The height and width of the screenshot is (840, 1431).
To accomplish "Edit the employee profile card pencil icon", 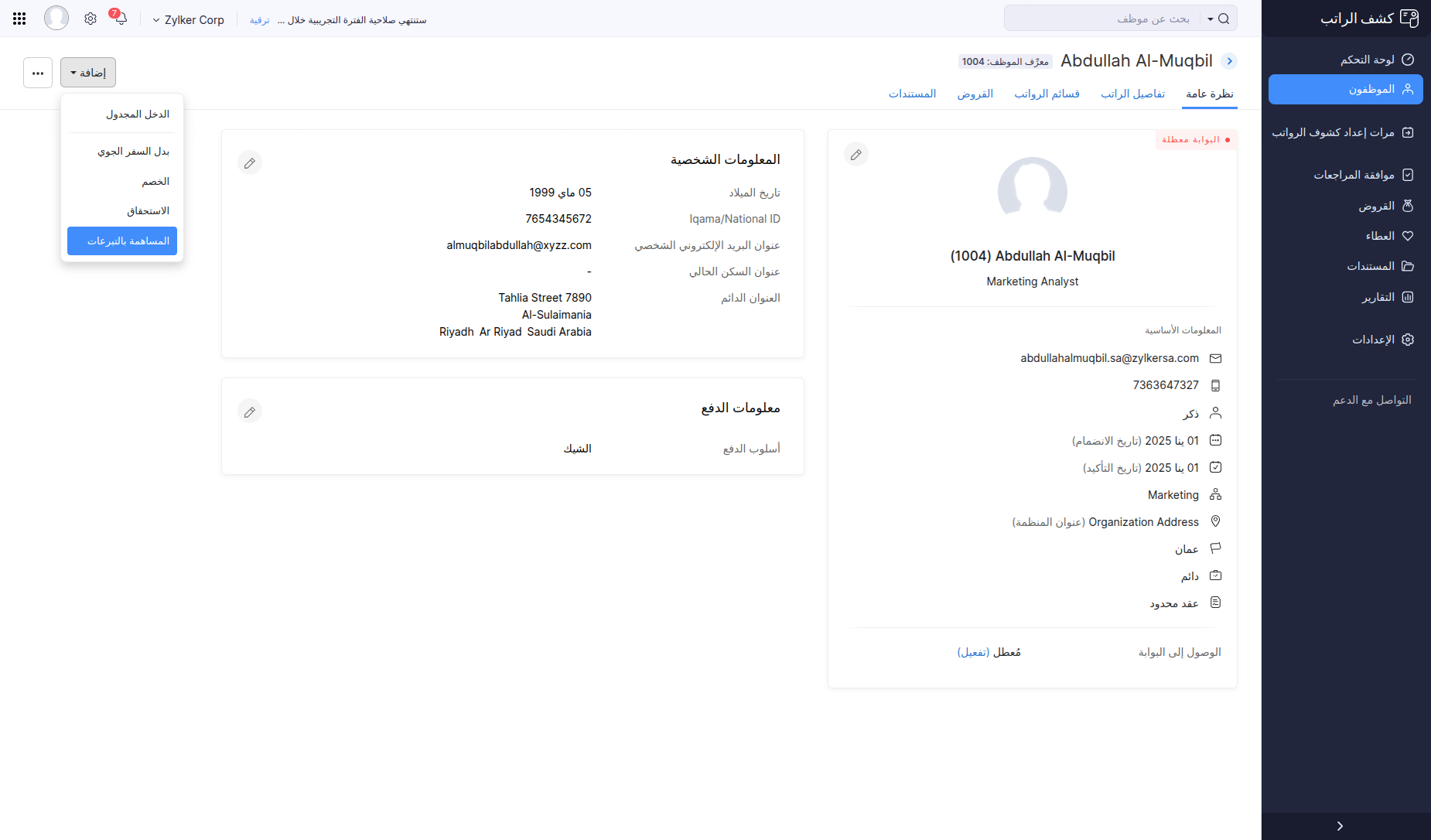I will 856,154.
